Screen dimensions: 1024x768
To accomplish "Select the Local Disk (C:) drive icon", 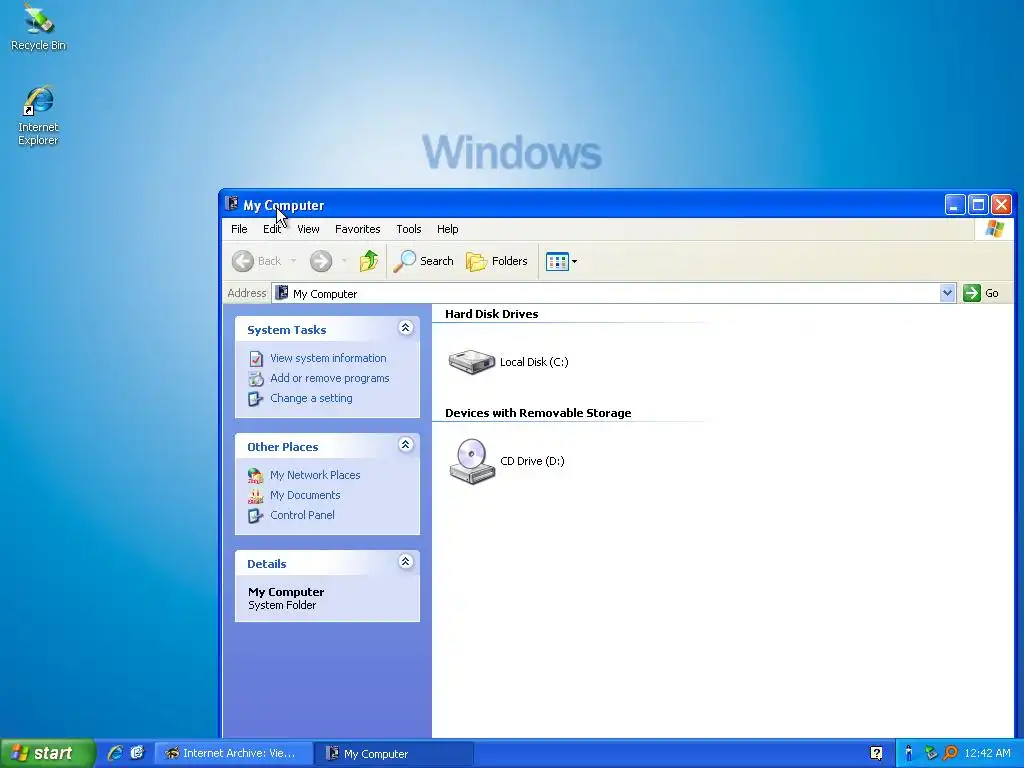I will 472,362.
